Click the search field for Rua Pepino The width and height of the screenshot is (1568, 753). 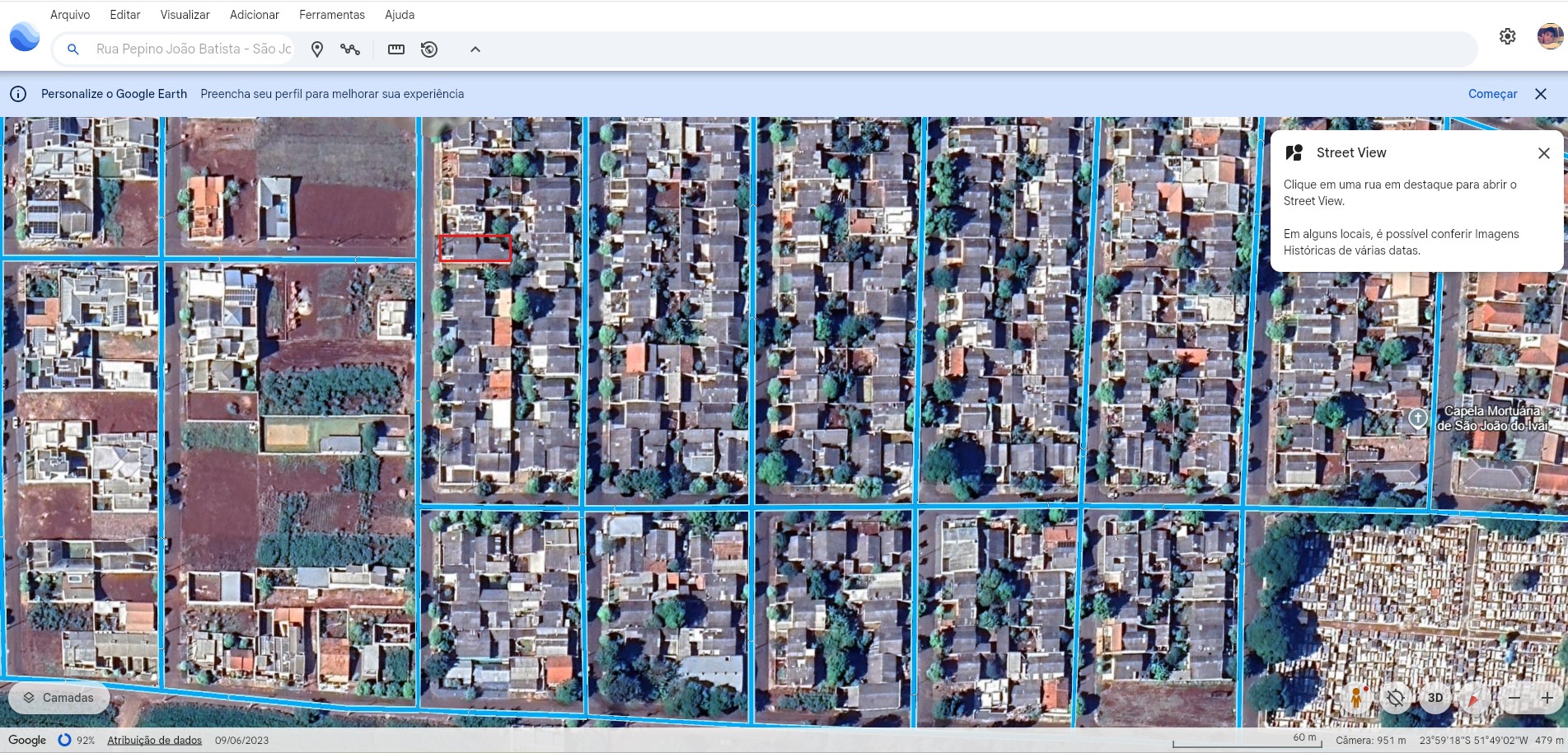[193, 49]
